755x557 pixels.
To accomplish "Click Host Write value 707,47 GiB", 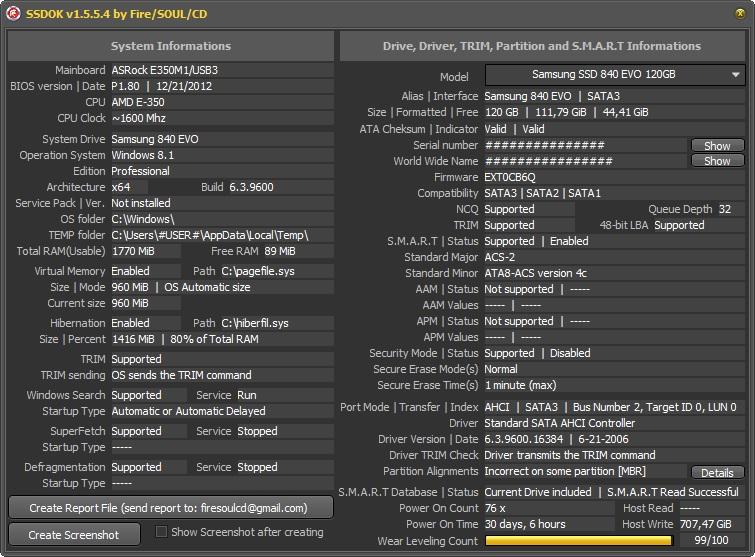I will coord(705,524).
